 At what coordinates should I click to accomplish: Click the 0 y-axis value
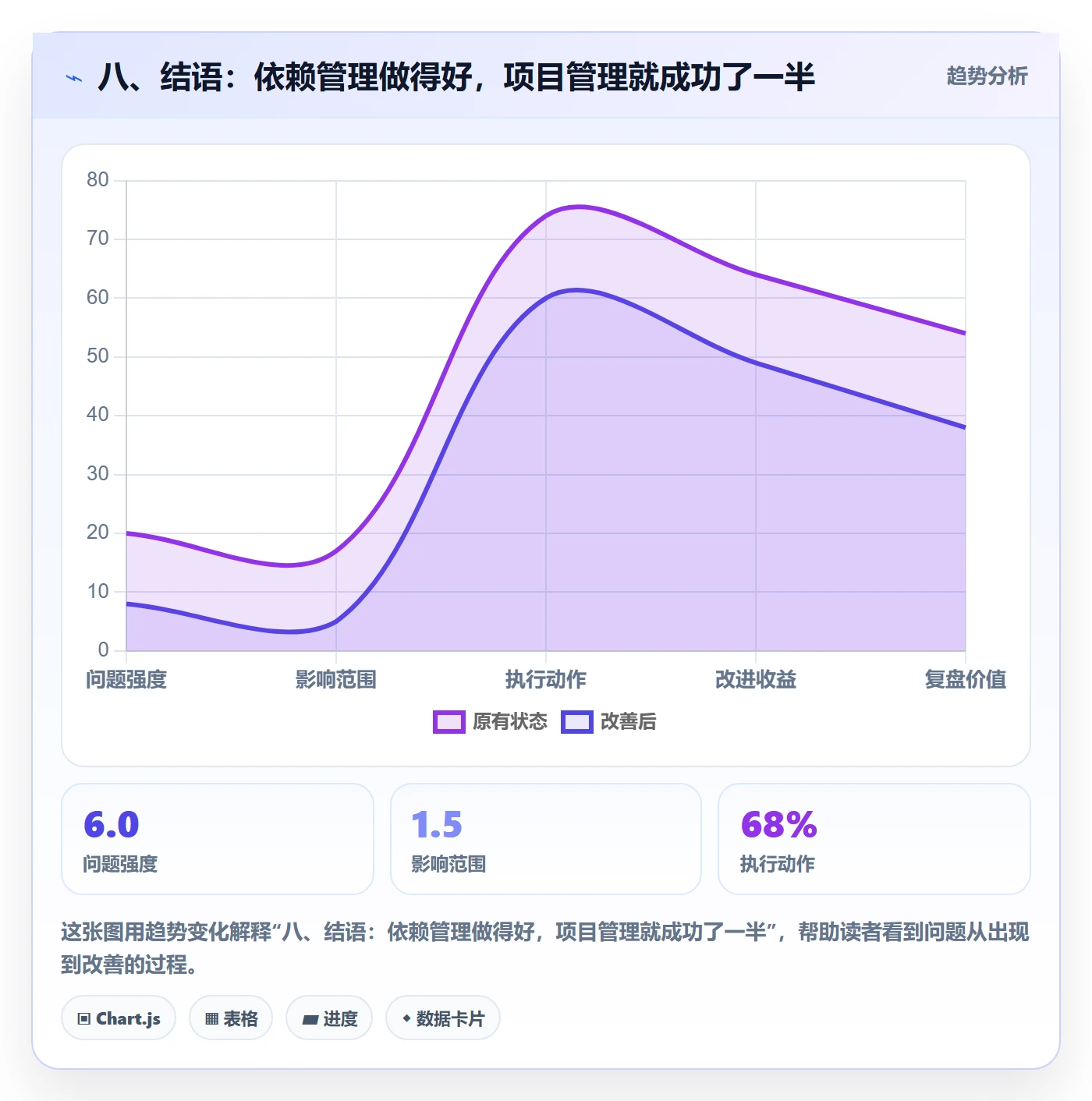pyautogui.click(x=103, y=650)
